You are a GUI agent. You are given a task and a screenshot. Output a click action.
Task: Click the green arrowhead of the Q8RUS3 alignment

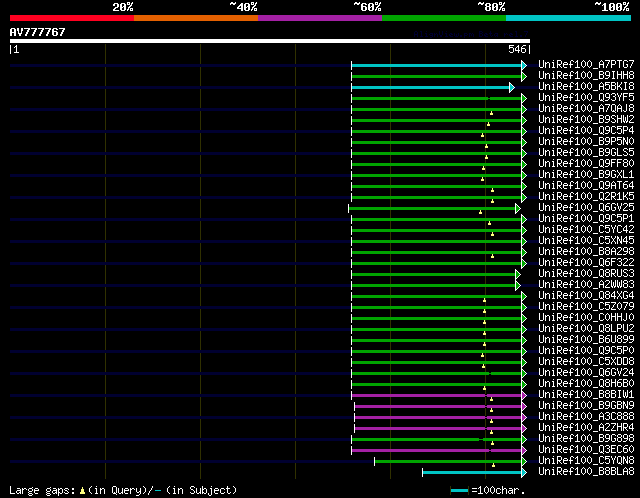click(x=517, y=274)
